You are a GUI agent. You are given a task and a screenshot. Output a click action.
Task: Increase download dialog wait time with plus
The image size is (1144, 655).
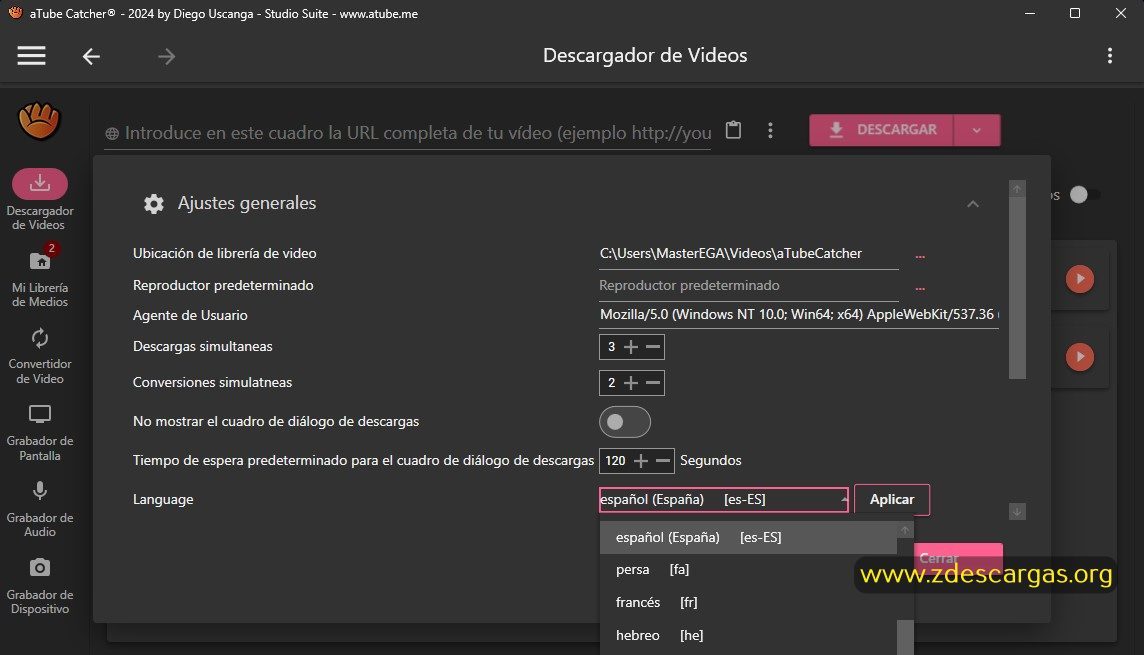coord(641,460)
